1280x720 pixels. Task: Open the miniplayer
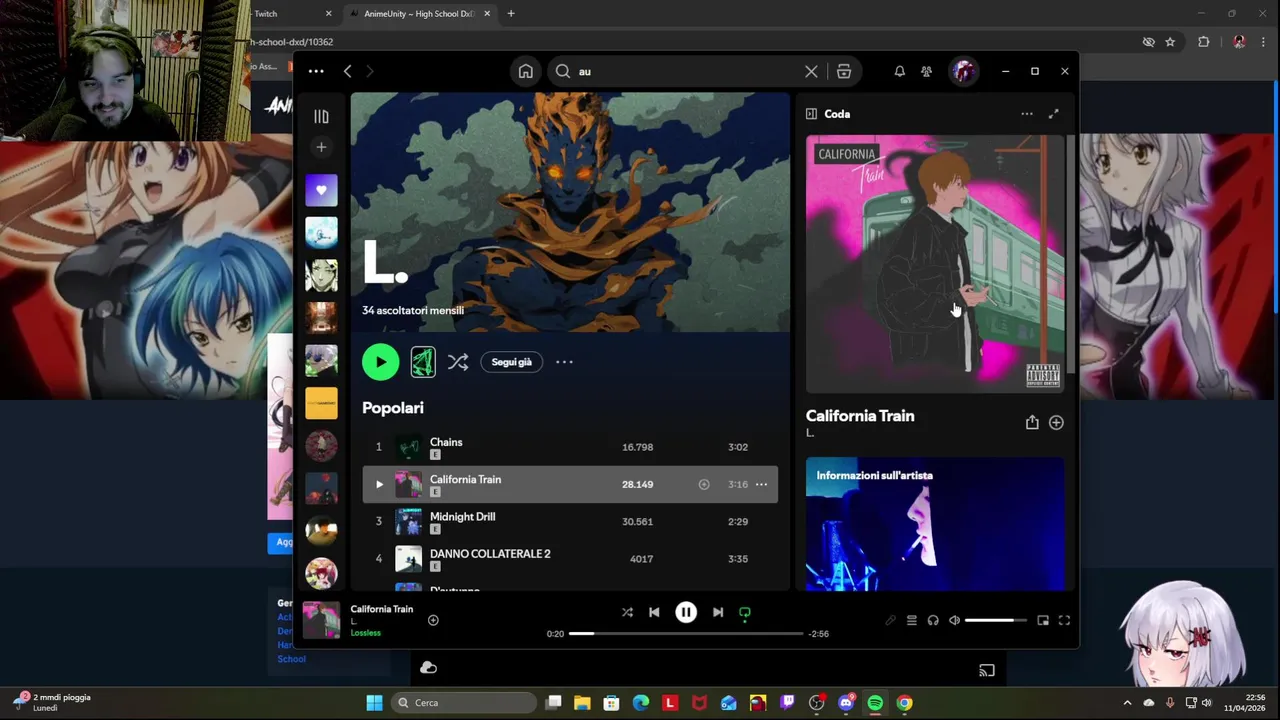click(x=1043, y=620)
